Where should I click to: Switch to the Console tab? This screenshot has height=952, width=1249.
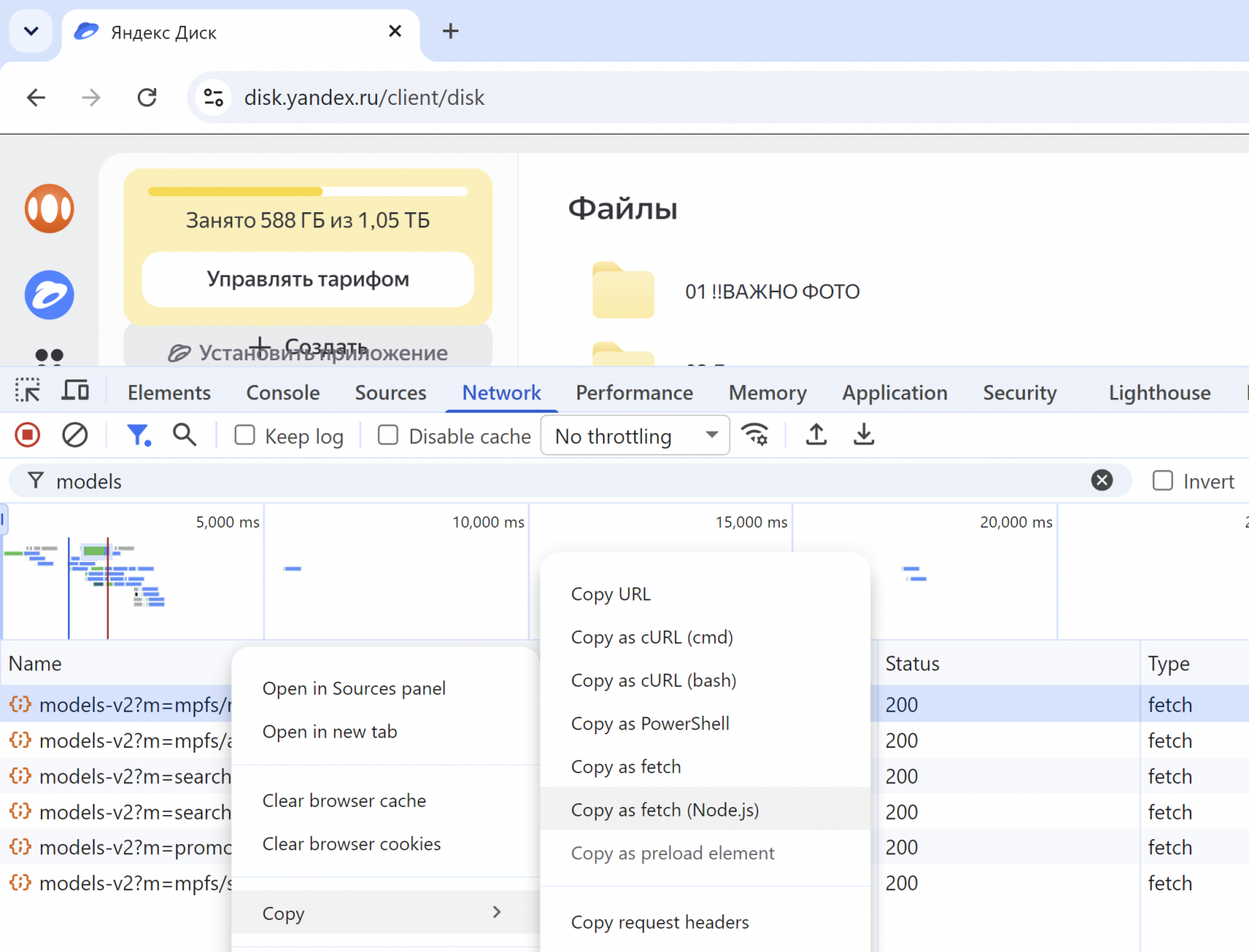pos(283,393)
